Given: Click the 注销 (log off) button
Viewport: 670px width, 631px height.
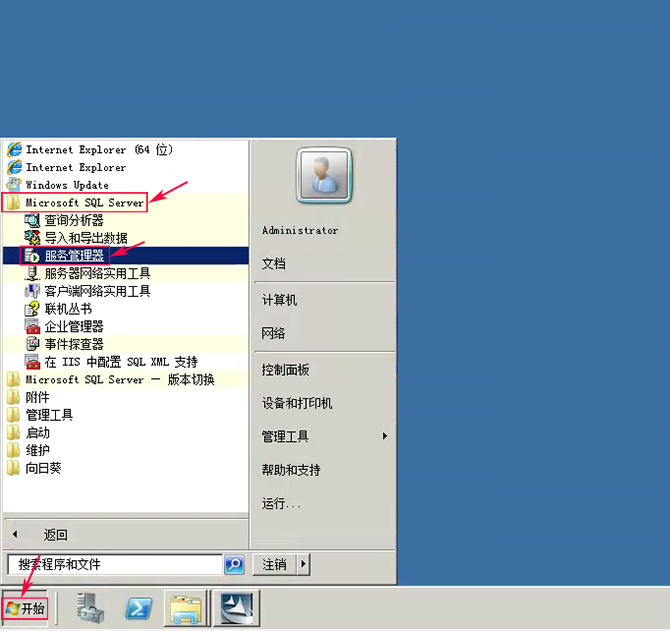Looking at the screenshot, I should click(x=274, y=565).
